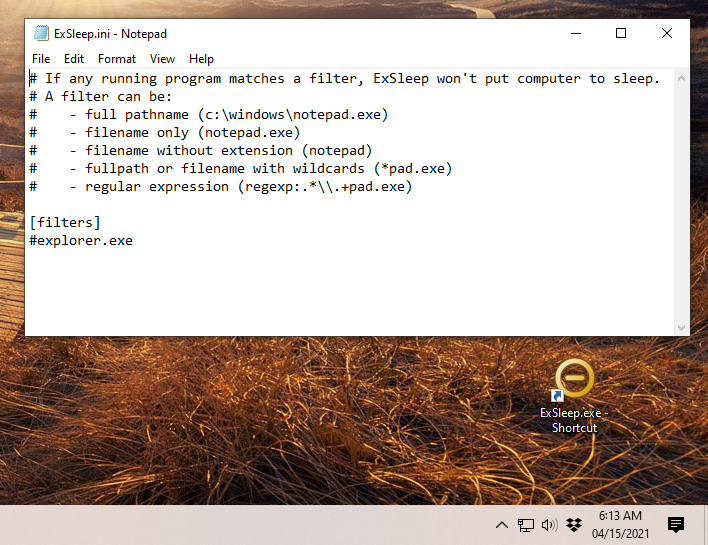Open the Format menu
This screenshot has height=545, width=708.
(116, 59)
